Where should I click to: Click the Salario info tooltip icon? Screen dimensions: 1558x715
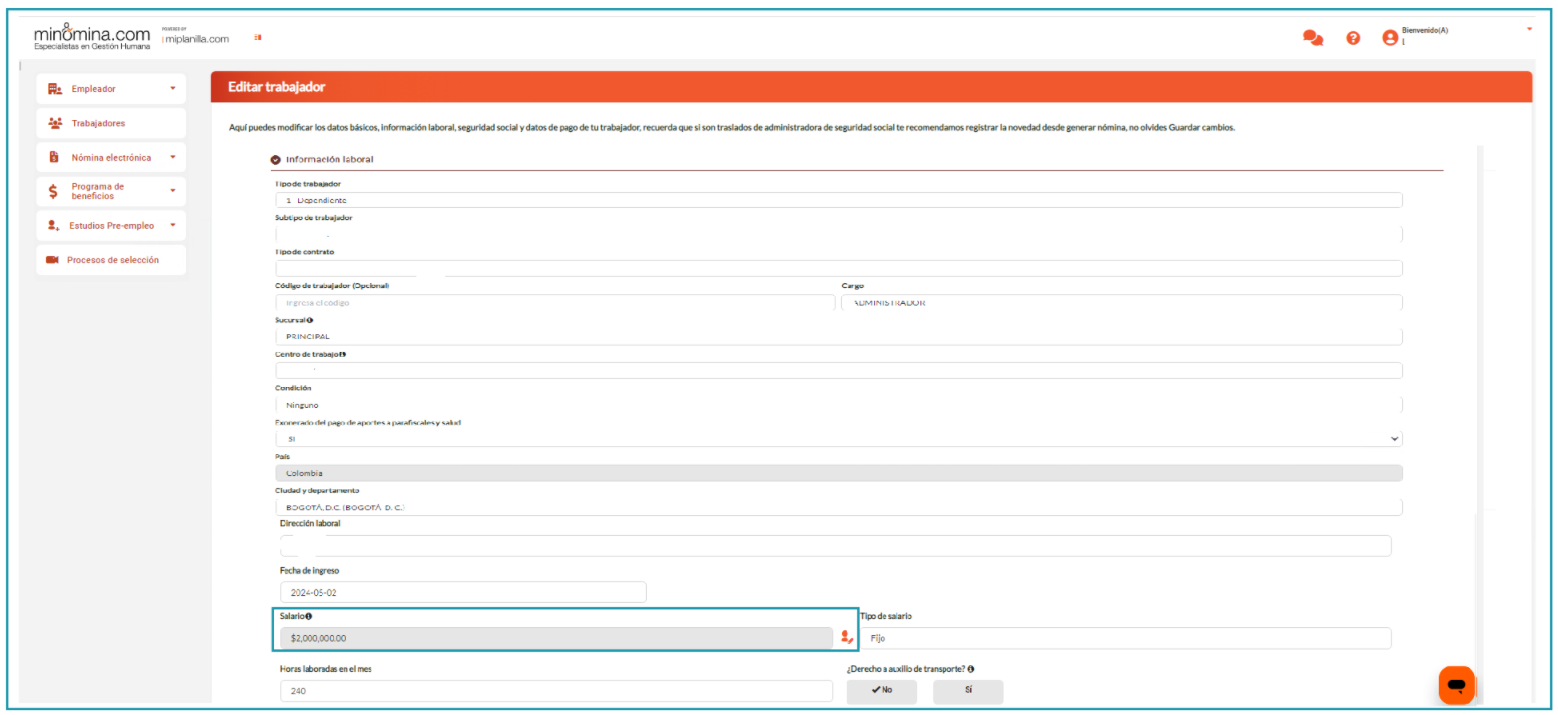[309, 616]
